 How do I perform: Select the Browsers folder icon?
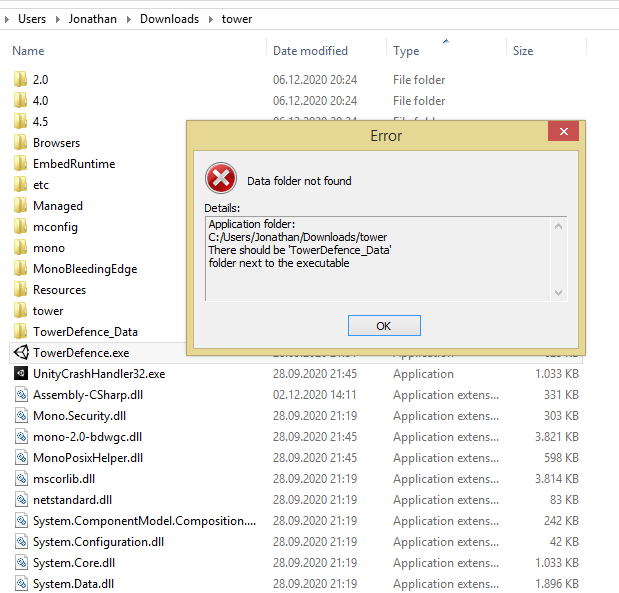click(20, 142)
